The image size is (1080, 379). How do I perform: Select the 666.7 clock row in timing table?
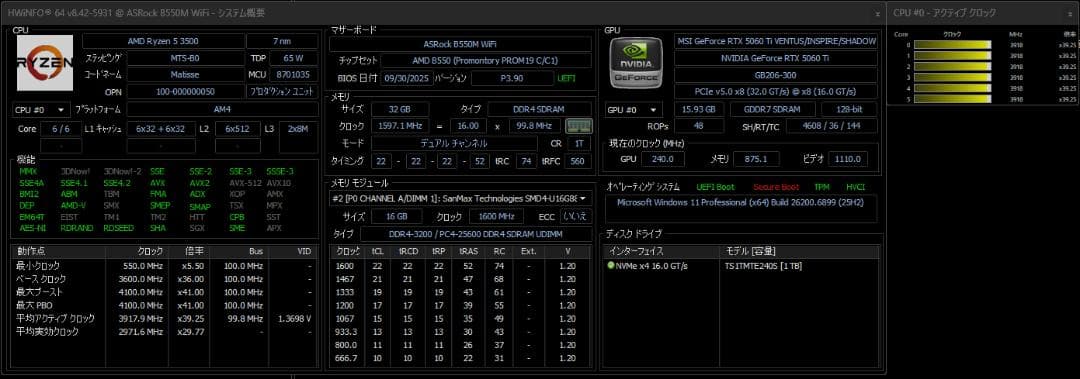460,358
